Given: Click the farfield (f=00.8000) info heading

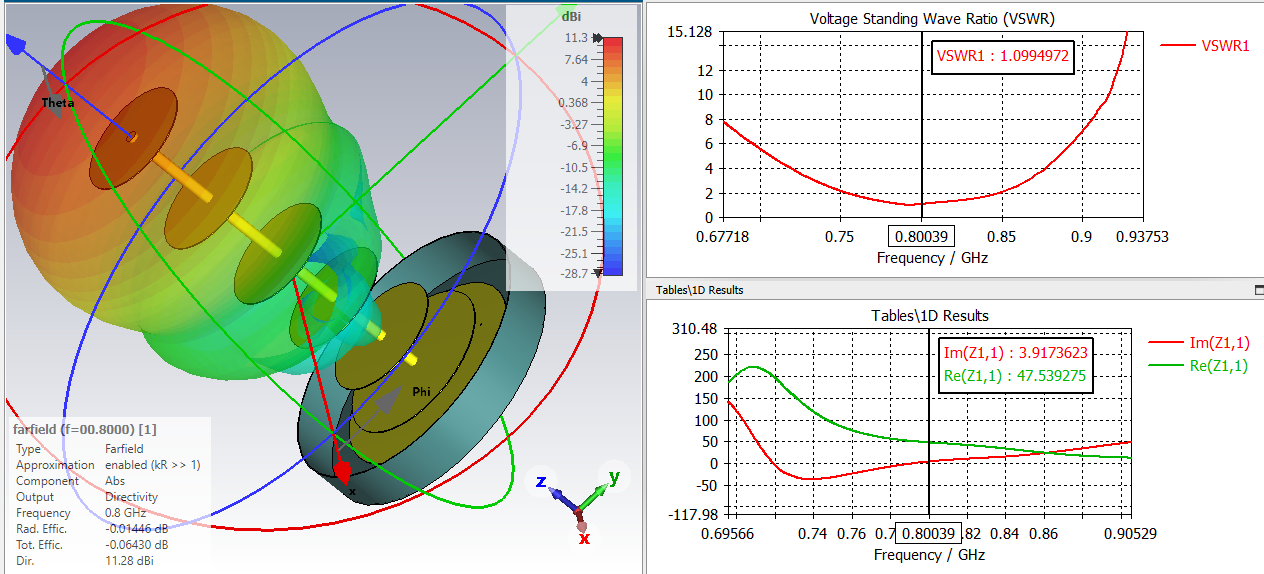Looking at the screenshot, I should tap(85, 429).
